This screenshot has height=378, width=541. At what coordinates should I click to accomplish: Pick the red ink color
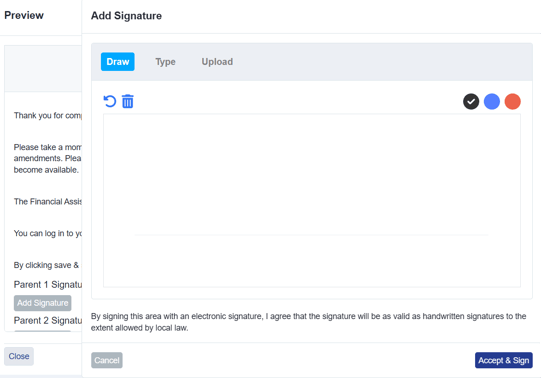click(512, 101)
